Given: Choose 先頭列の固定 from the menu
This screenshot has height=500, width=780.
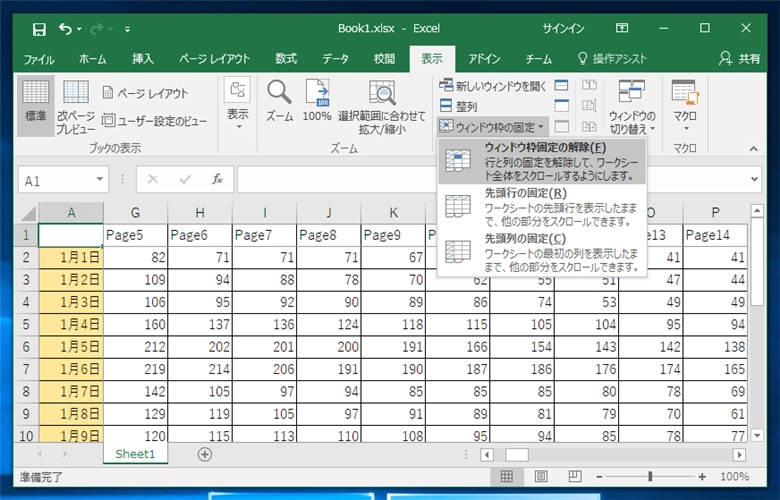Looking at the screenshot, I should click(542, 253).
